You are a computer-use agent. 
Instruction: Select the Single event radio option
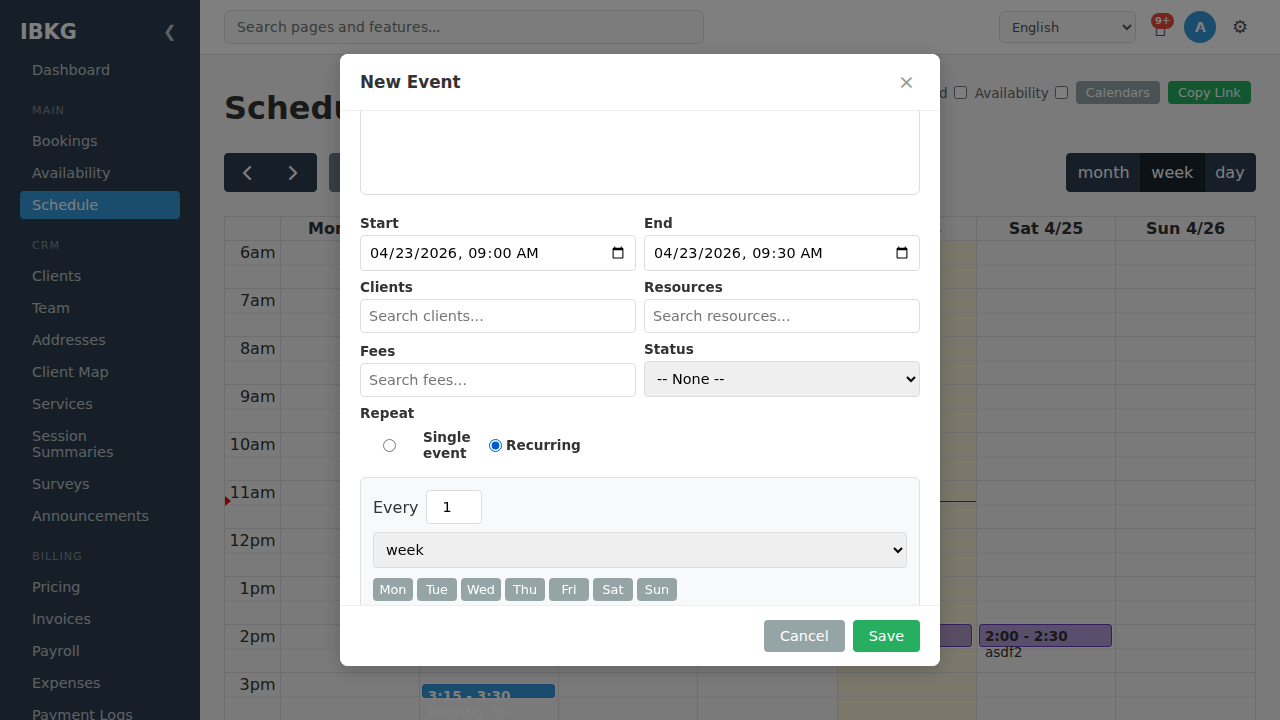[389, 445]
